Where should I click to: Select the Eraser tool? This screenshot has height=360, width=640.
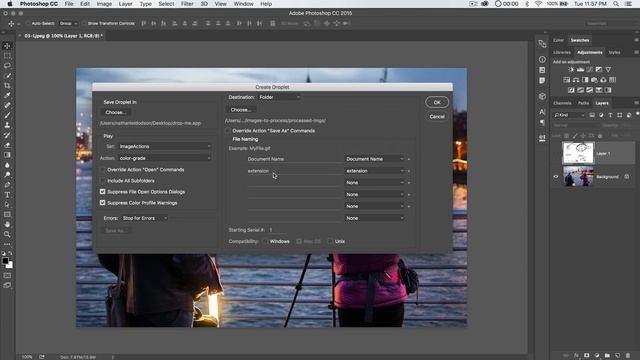point(7,145)
